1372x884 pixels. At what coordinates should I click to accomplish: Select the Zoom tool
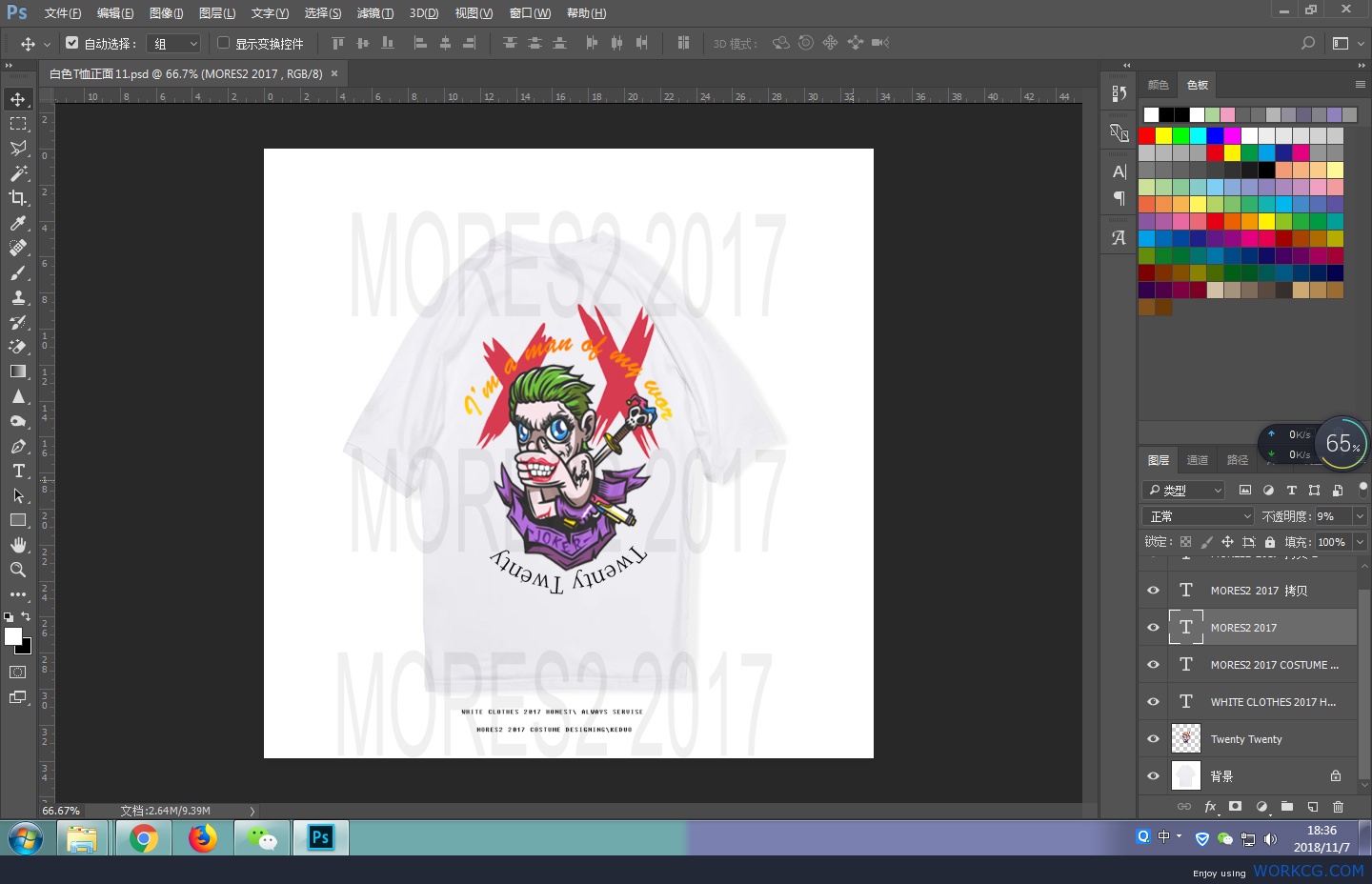(18, 570)
